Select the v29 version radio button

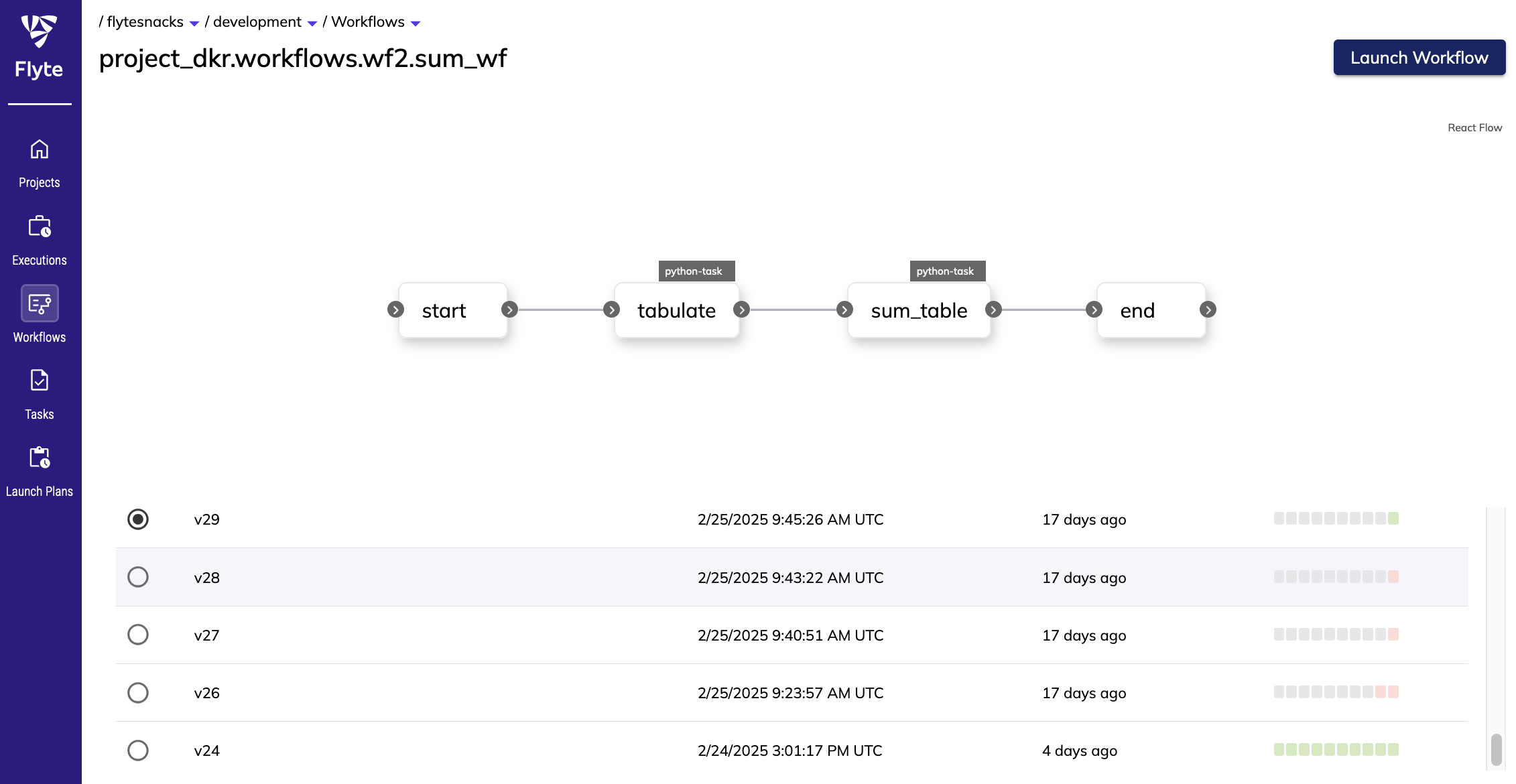(x=138, y=519)
